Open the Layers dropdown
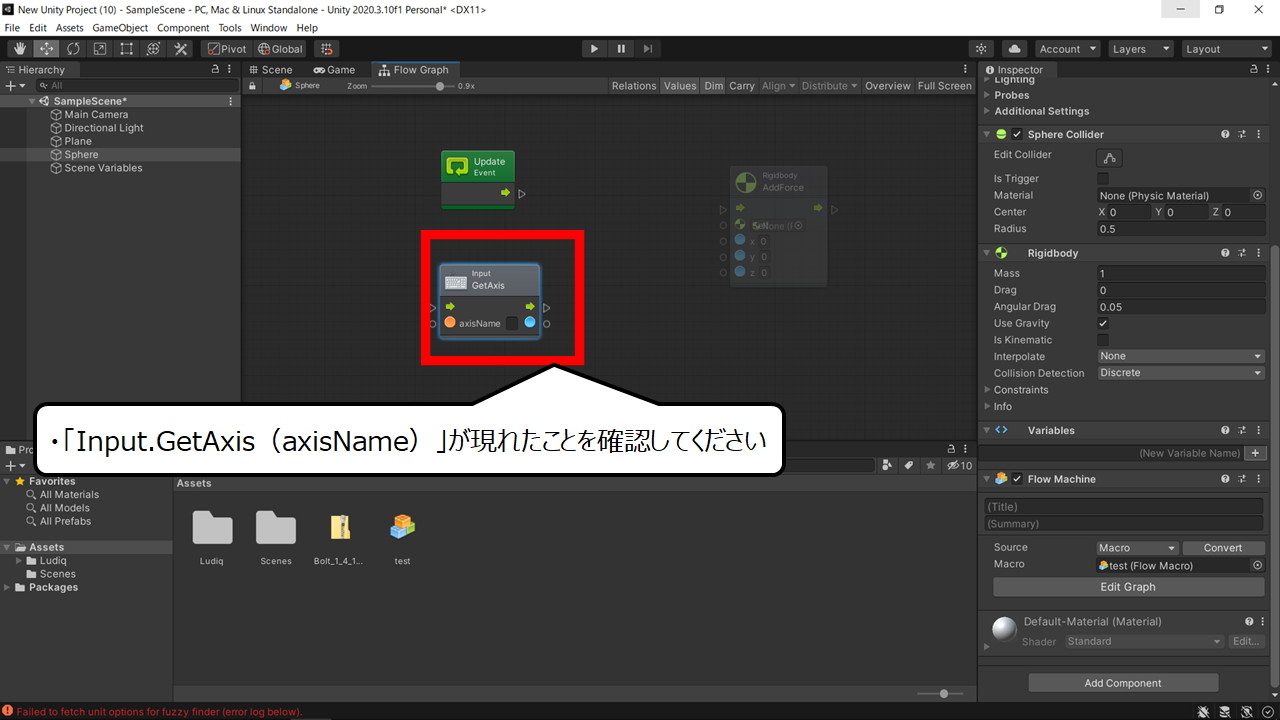1280x720 pixels. coord(1140,49)
